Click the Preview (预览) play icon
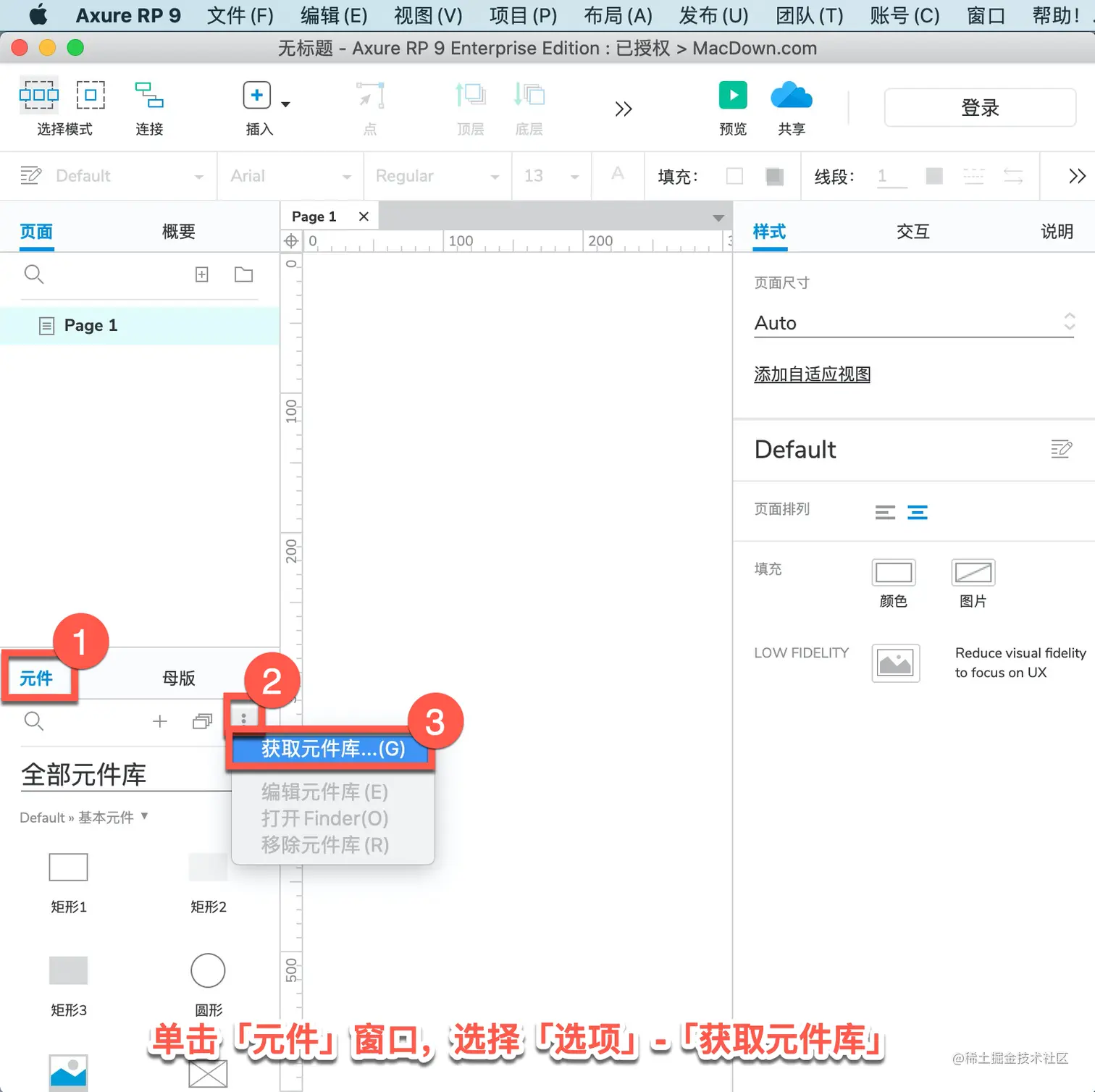The image size is (1095, 1092). (733, 95)
